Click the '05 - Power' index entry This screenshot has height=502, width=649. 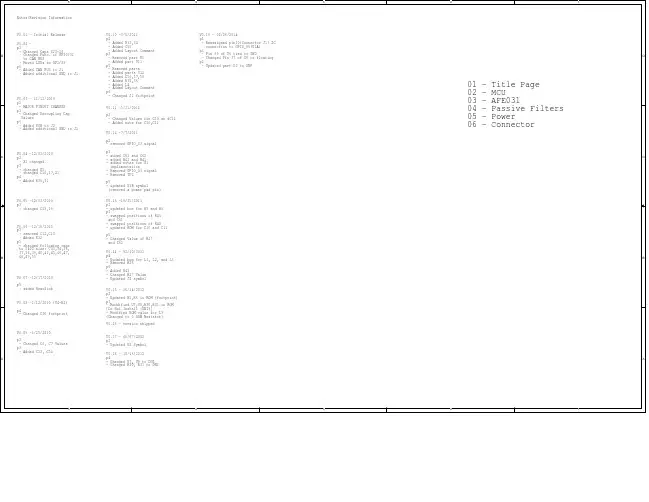490,117
